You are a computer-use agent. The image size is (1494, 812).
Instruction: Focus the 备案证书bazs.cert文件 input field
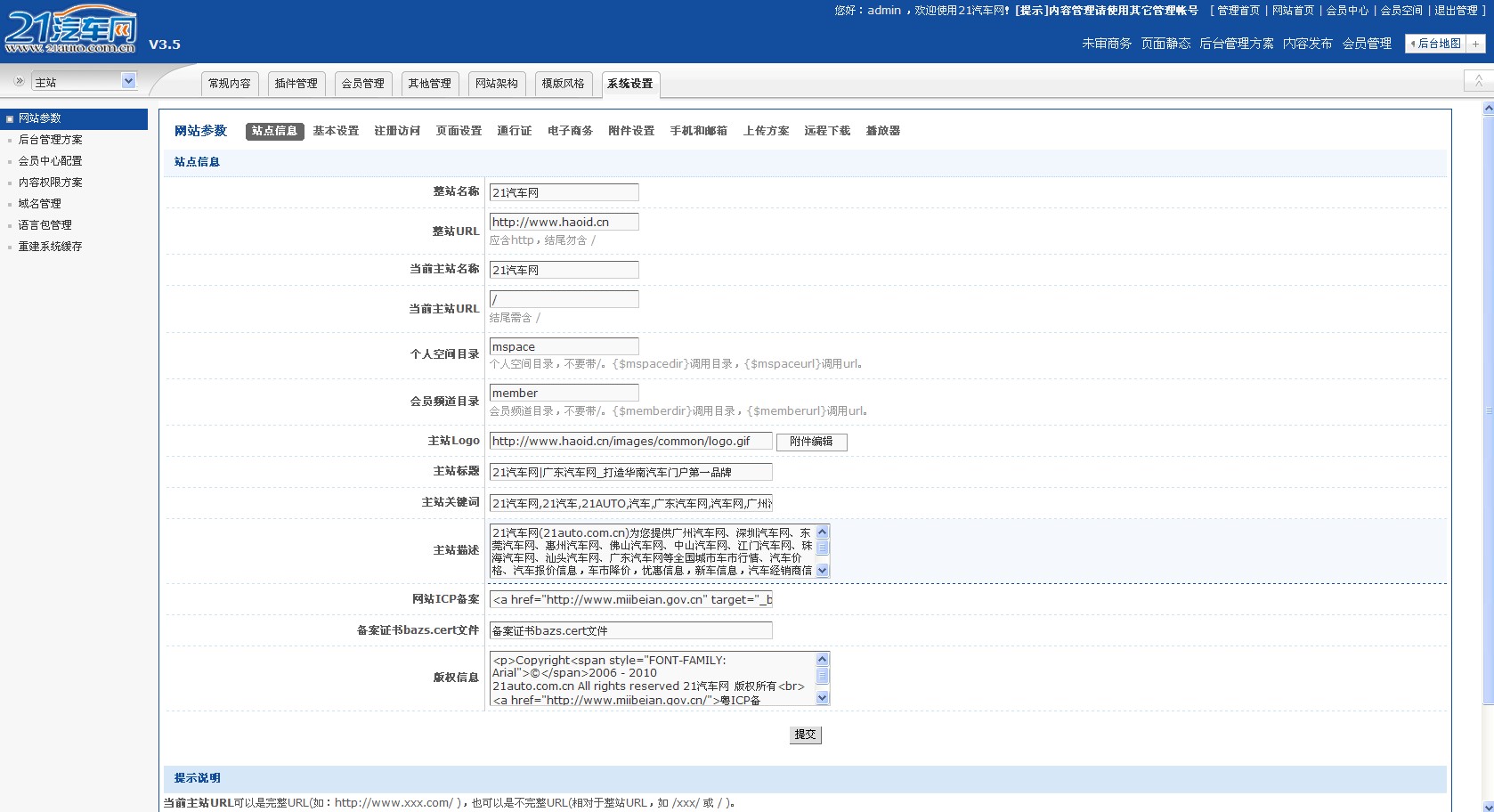pyautogui.click(x=630, y=630)
